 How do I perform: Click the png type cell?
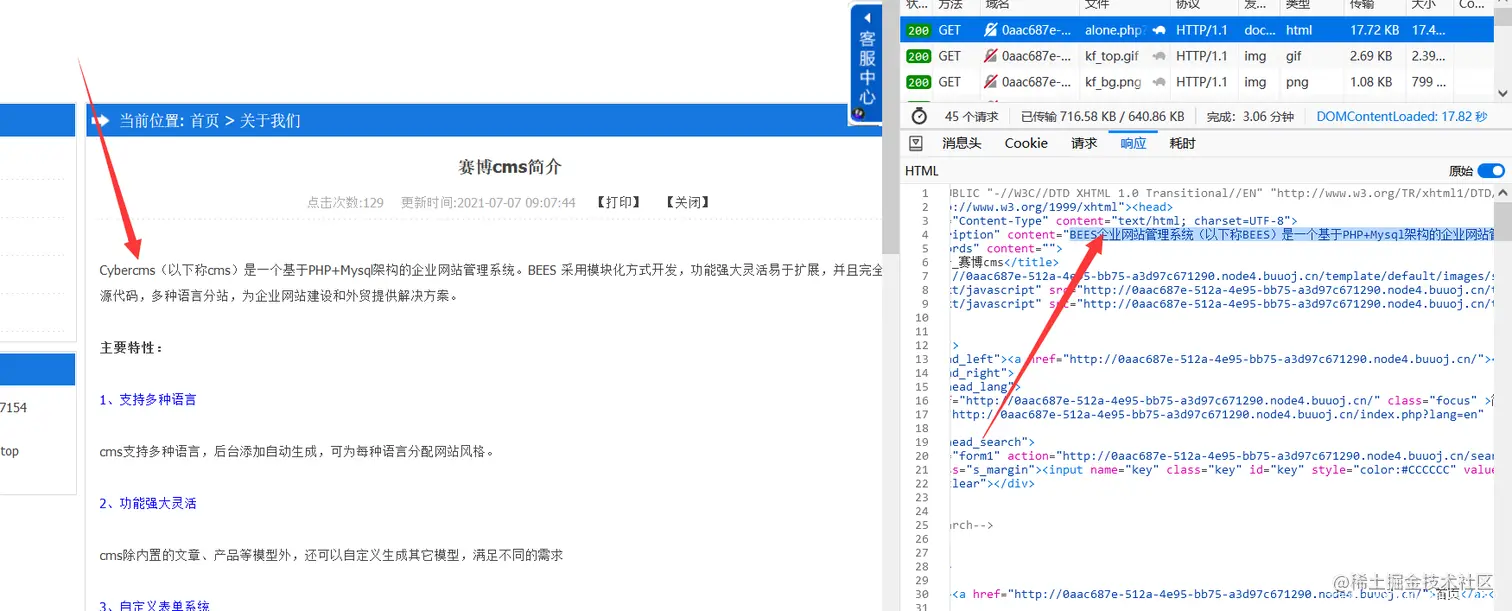pos(1297,82)
